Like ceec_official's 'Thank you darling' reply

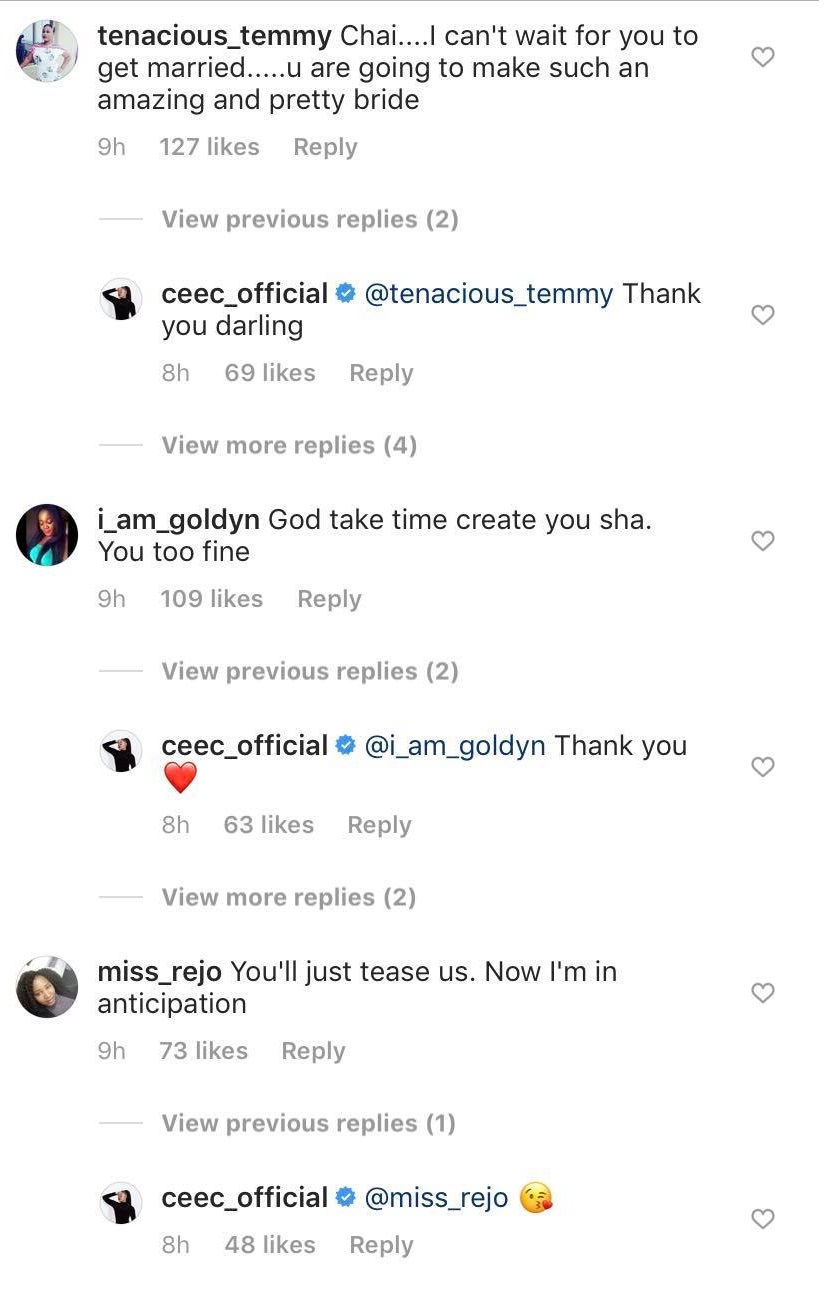point(763,315)
